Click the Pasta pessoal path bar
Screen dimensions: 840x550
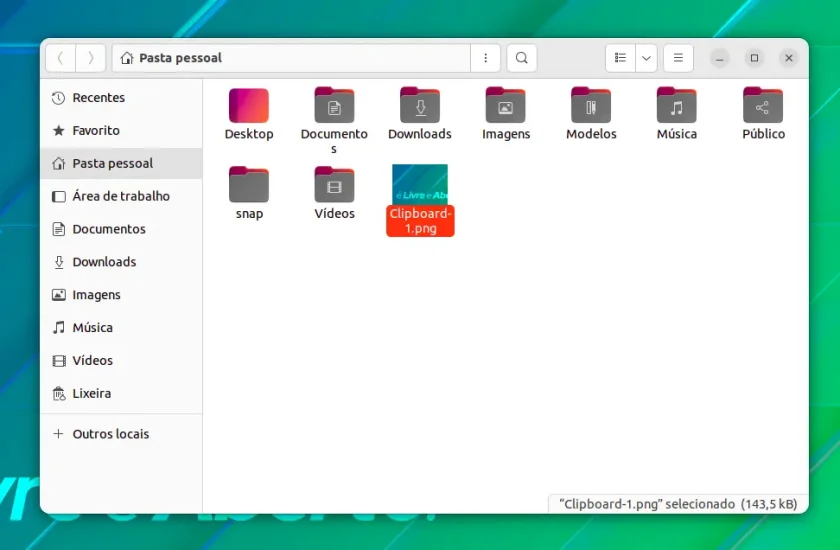291,58
